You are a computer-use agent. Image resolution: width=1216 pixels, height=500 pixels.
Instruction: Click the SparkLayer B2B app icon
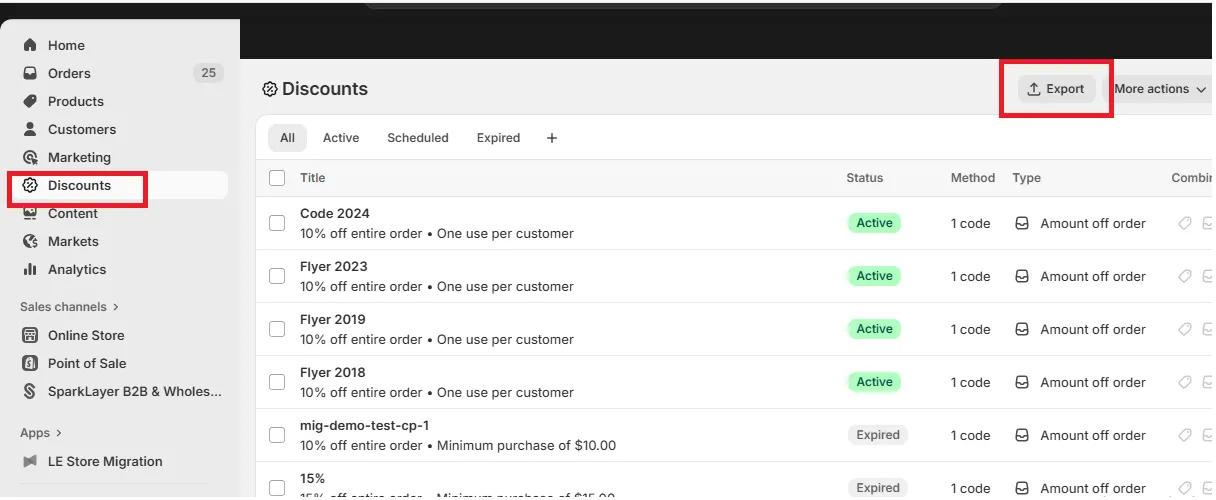pos(30,391)
